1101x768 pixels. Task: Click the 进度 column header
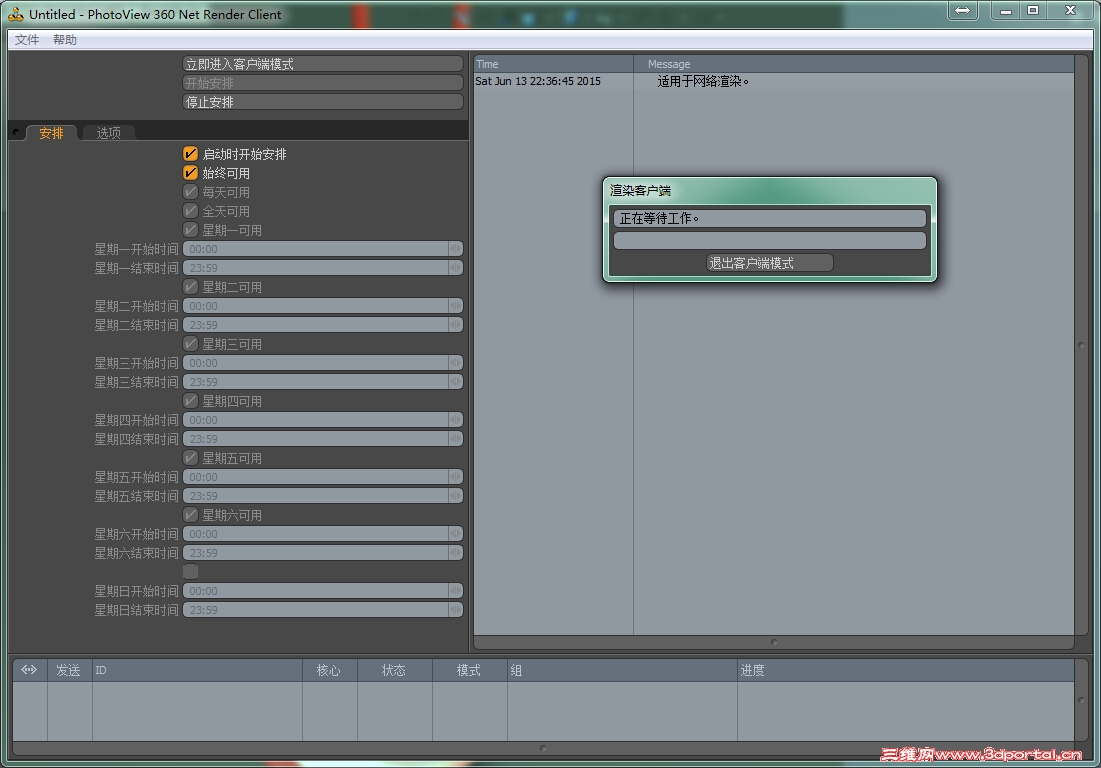point(906,670)
